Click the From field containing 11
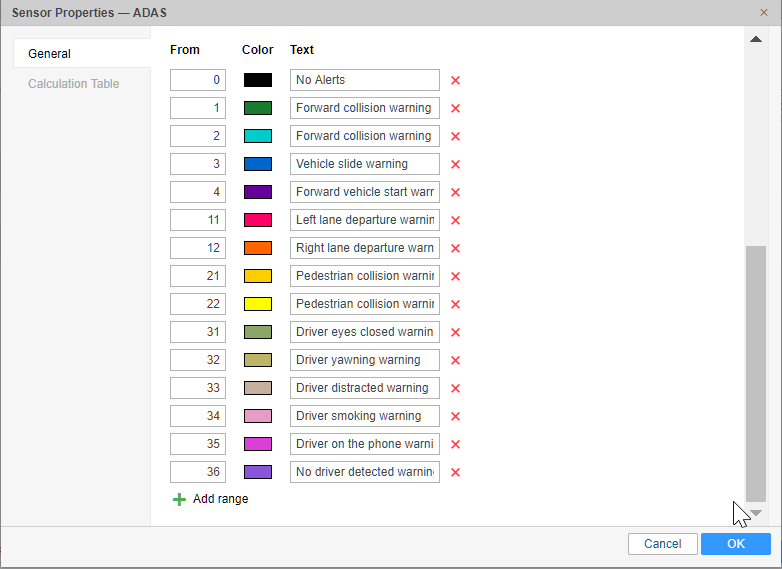This screenshot has height=569, width=782. pos(198,220)
